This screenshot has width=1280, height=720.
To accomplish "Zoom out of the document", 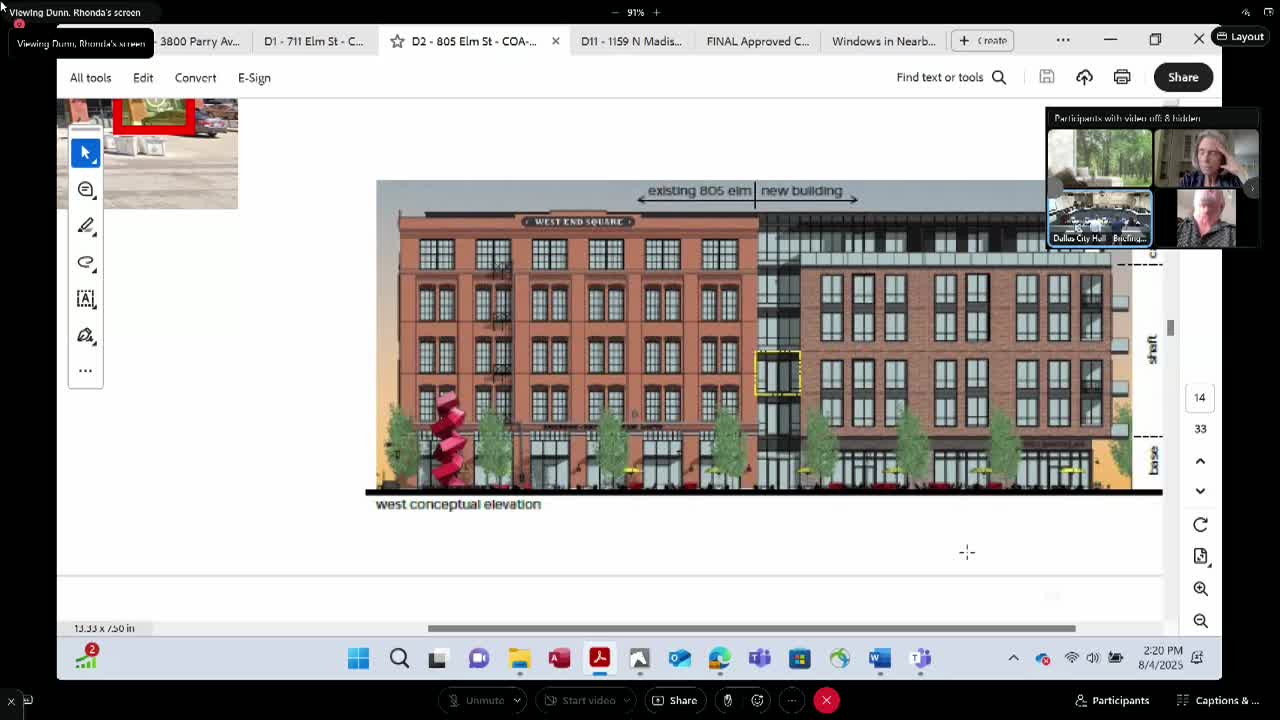I will tap(1200, 620).
